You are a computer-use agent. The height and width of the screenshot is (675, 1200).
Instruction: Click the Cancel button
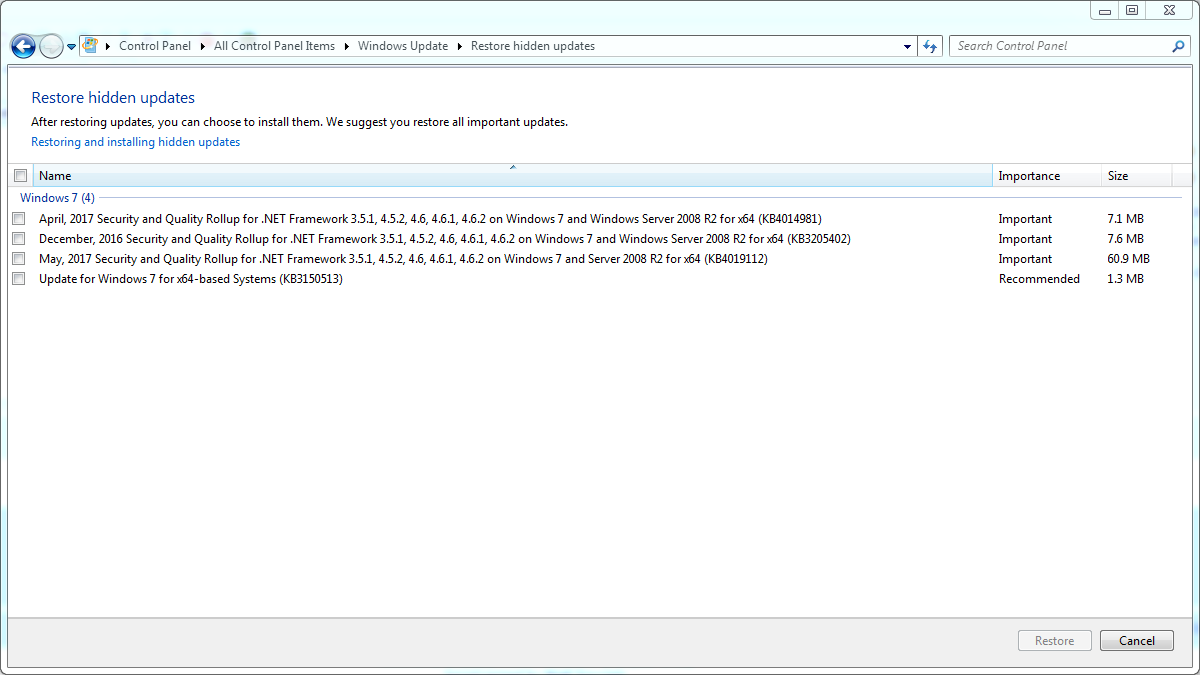coord(1136,641)
